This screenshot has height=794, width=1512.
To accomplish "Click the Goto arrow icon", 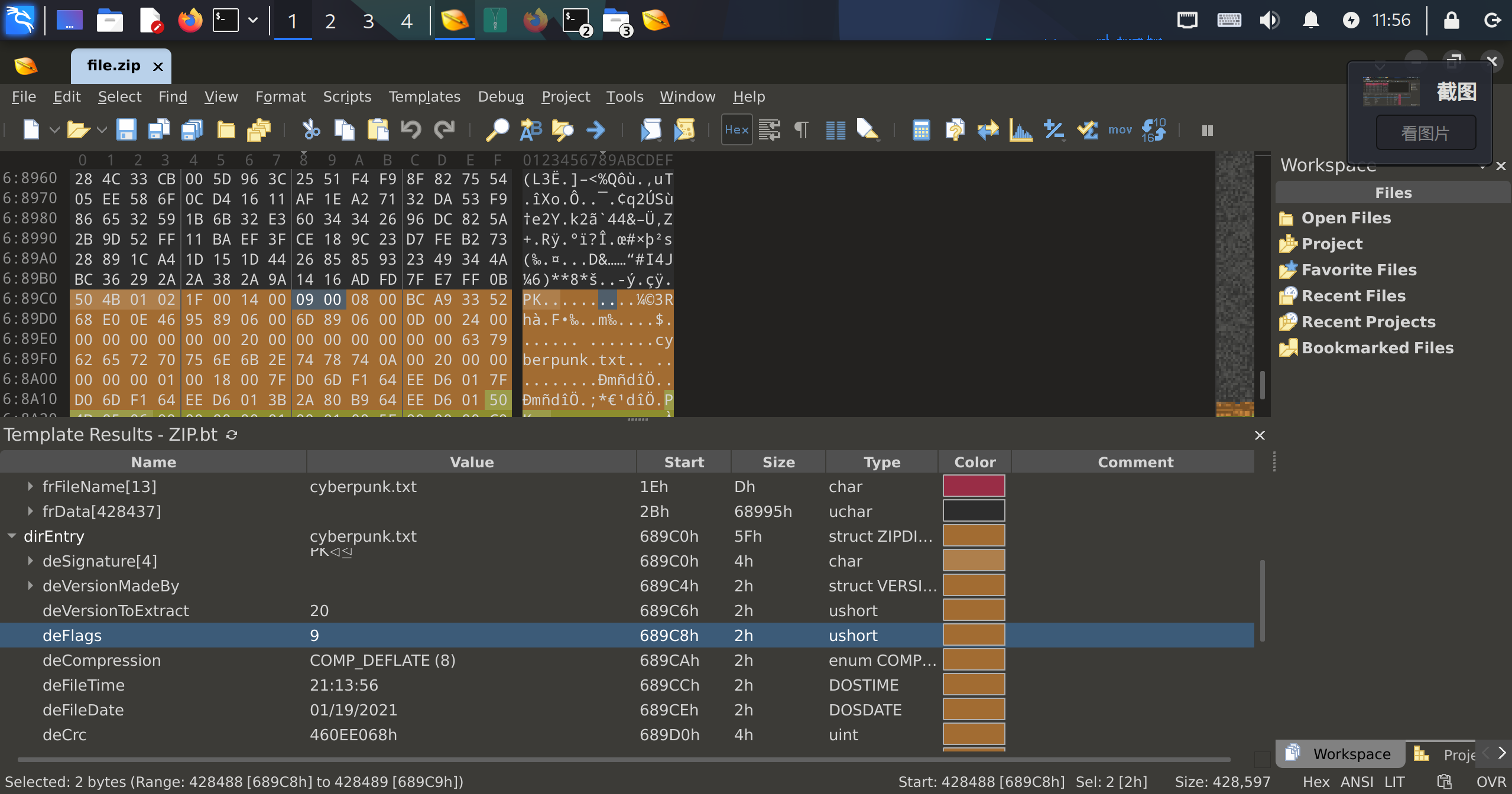I will pos(596,129).
